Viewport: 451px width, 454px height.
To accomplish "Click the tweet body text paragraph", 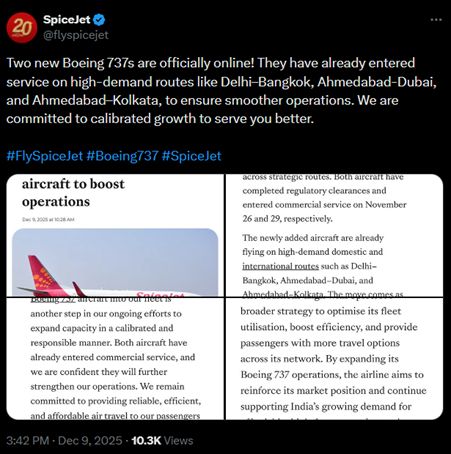I will [222, 91].
